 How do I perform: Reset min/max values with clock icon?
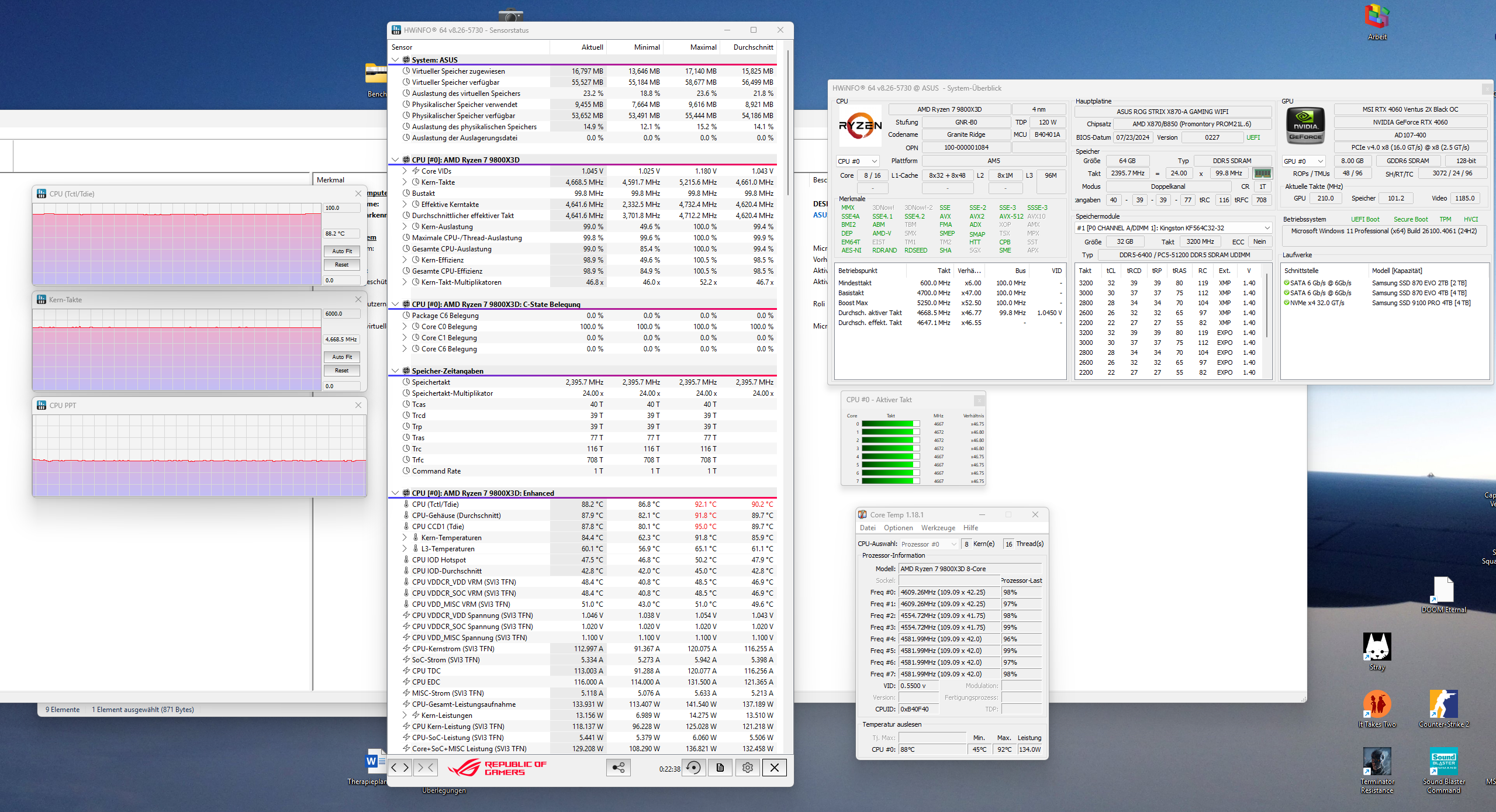(x=694, y=768)
